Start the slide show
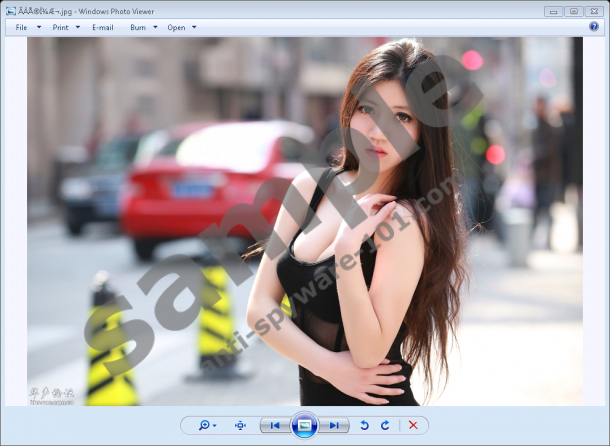 (304, 425)
